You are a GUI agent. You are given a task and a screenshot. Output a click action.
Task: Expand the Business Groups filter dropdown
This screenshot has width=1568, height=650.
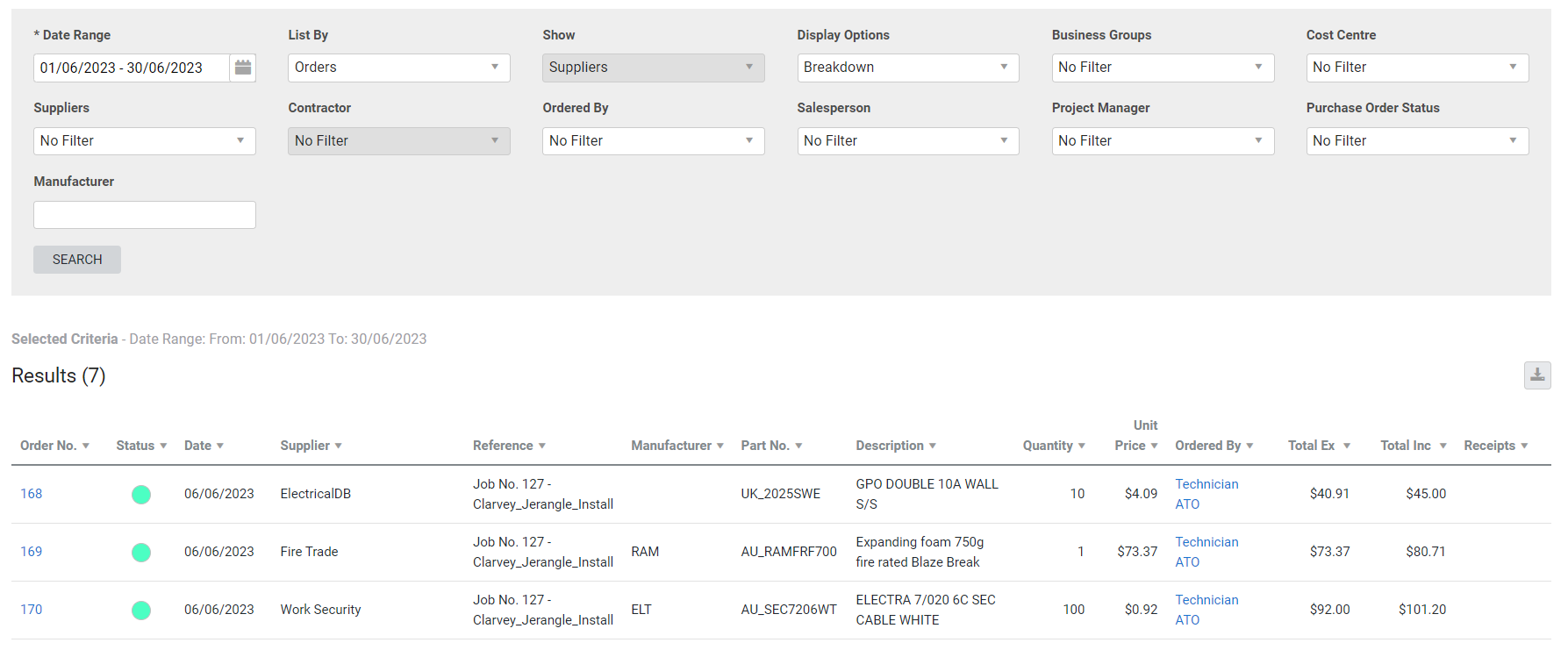pos(1162,68)
